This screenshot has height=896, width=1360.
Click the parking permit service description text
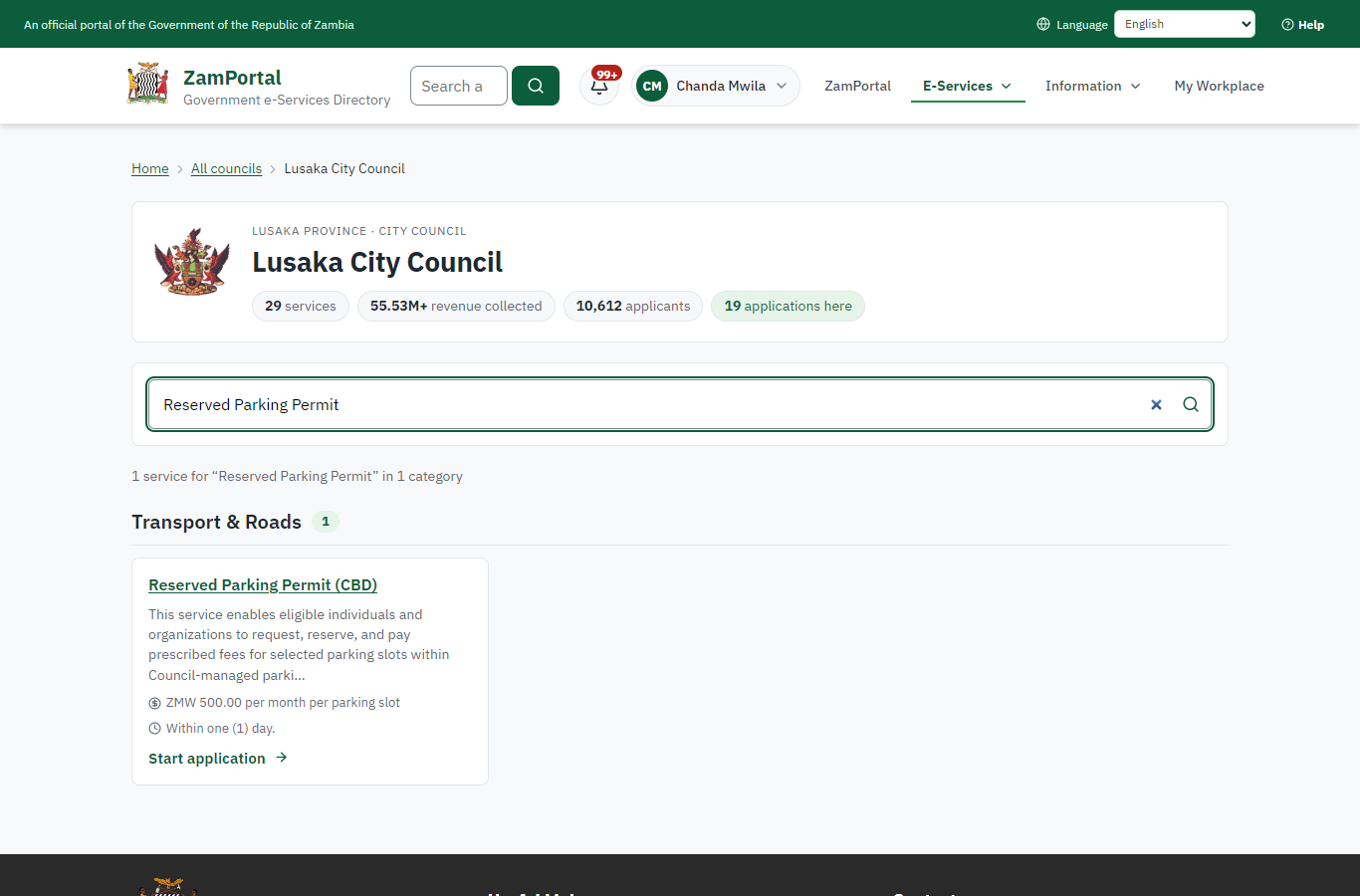coord(299,645)
